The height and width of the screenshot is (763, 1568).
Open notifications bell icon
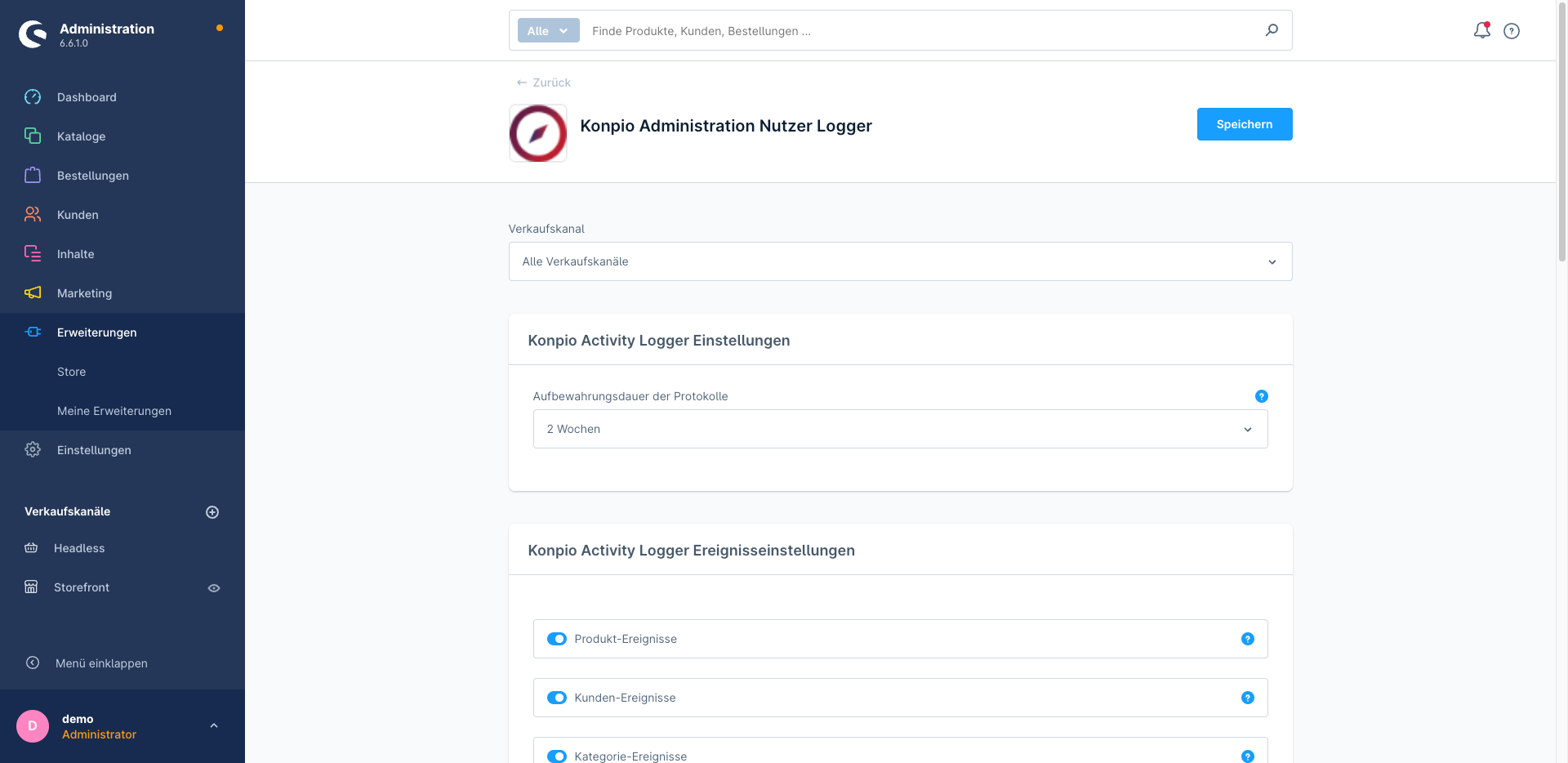[1481, 30]
